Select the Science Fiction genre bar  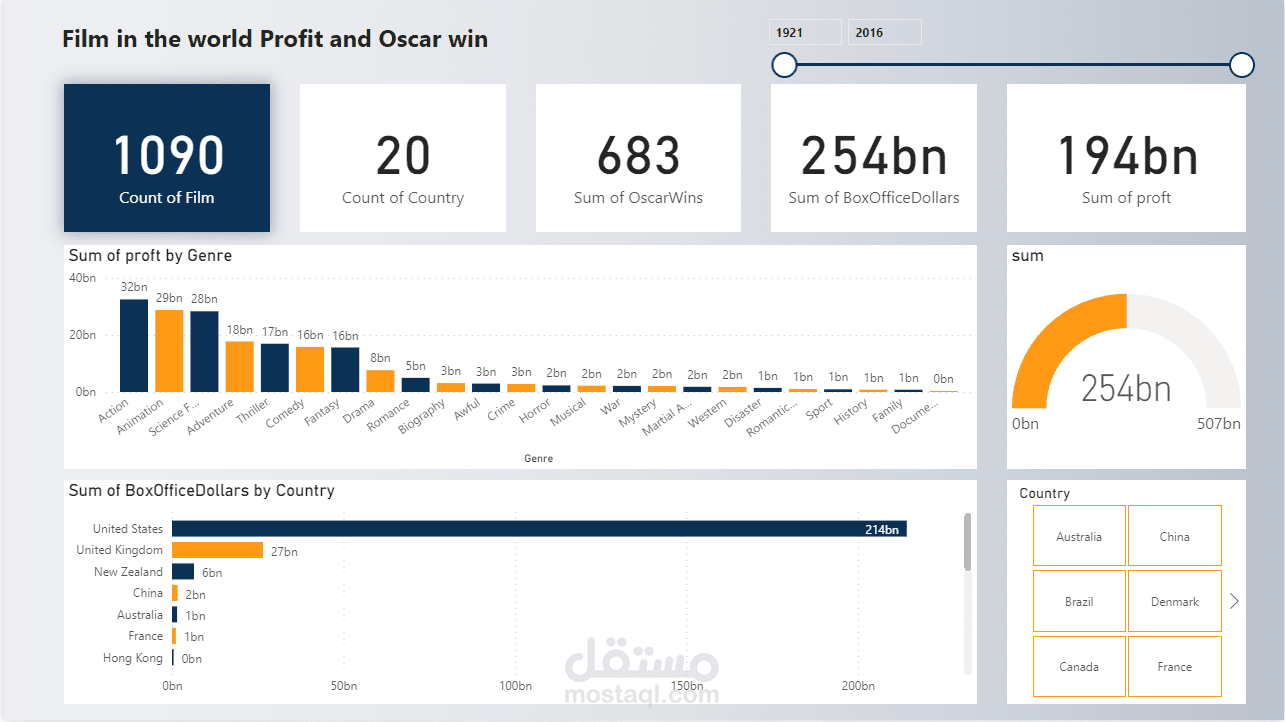pos(204,351)
